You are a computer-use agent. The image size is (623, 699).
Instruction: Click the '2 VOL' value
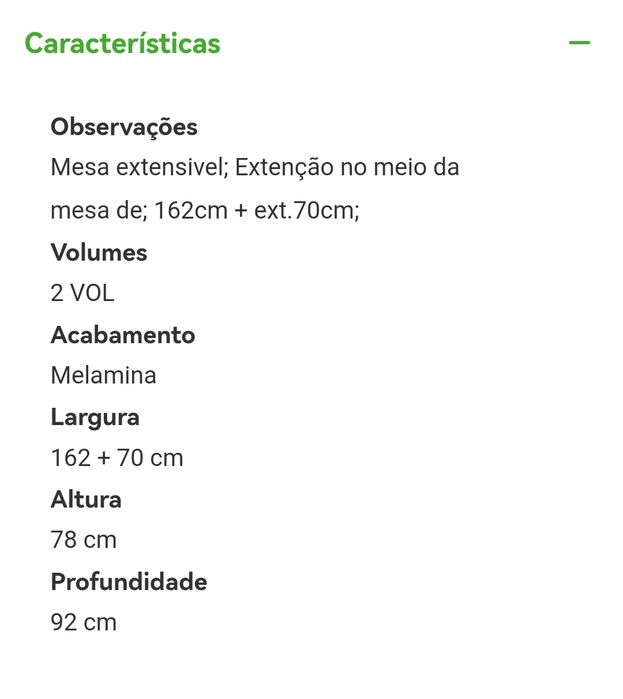pos(82,293)
